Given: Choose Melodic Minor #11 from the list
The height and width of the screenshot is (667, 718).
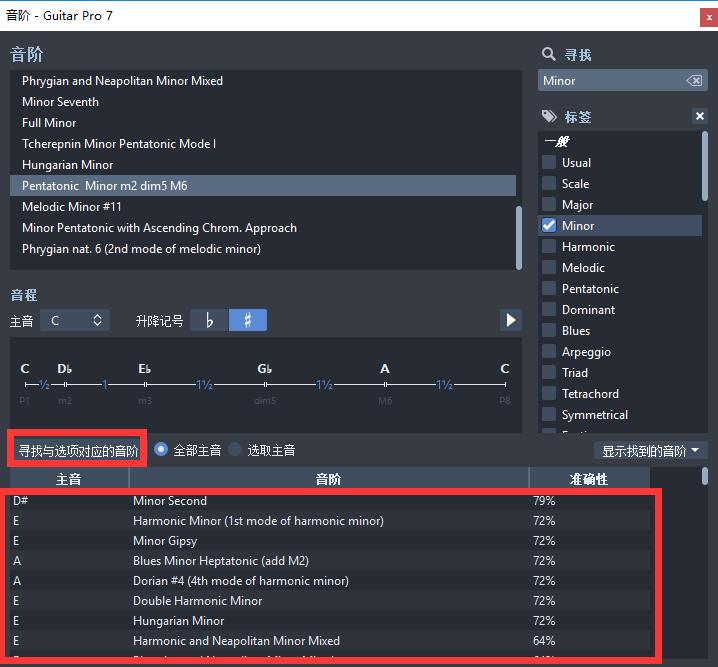Looking at the screenshot, I should [x=72, y=207].
